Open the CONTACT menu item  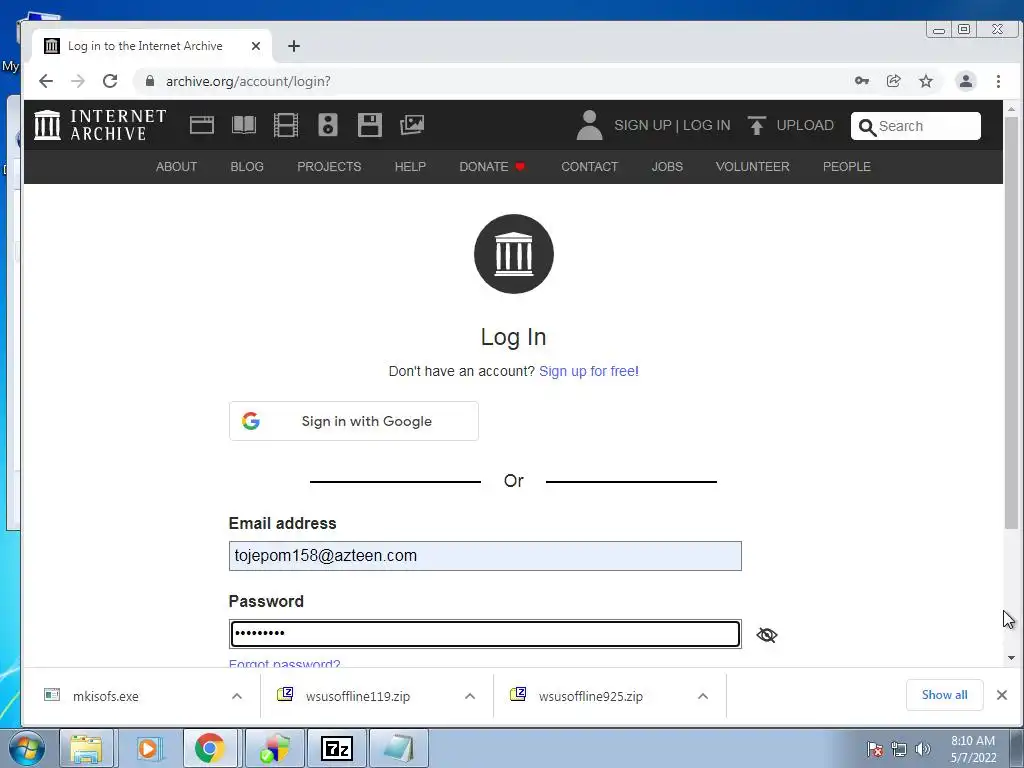coord(590,167)
